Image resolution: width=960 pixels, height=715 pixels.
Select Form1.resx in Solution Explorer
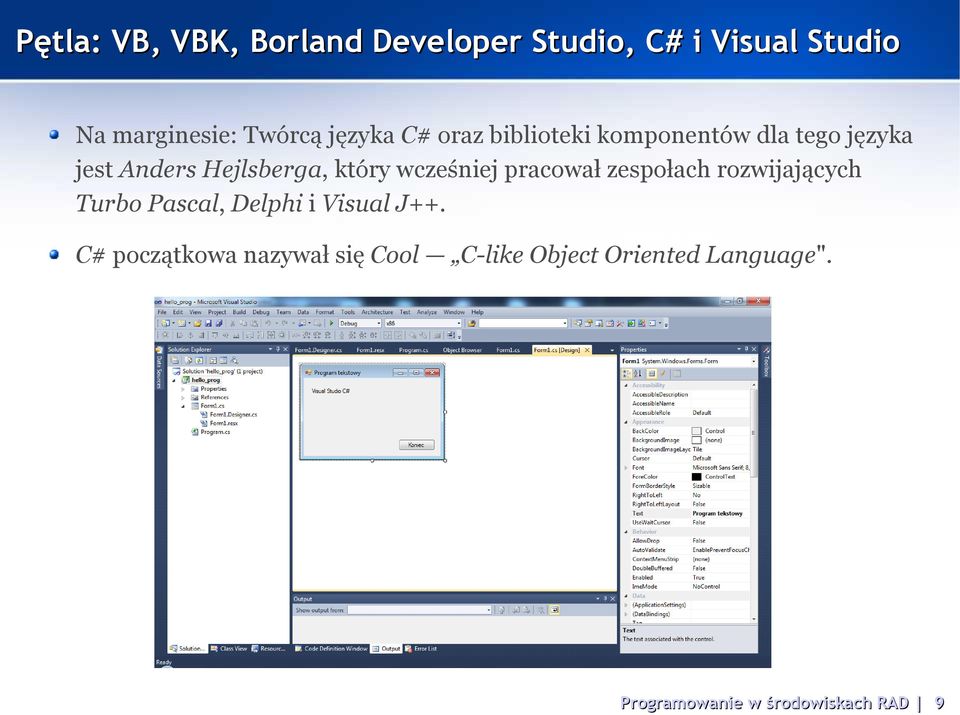[x=219, y=423]
